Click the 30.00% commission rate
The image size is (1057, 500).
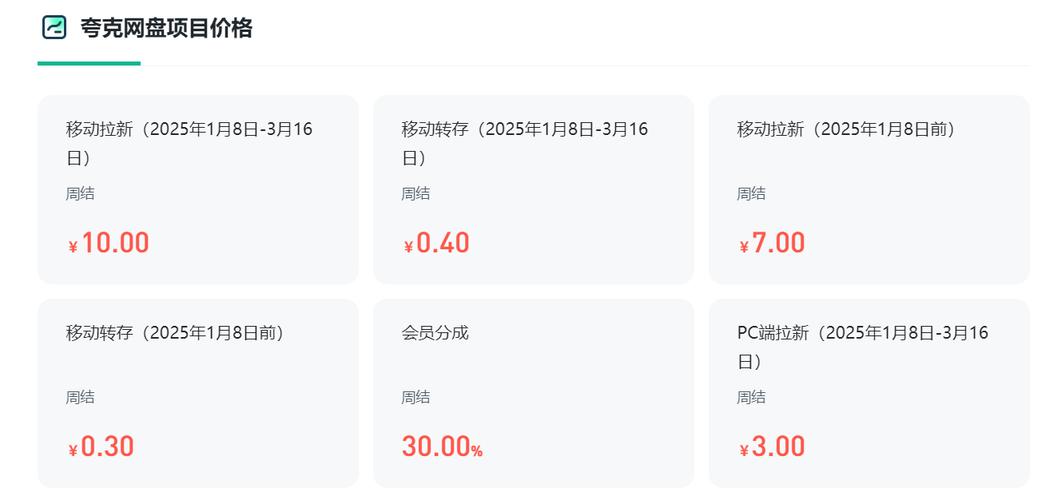click(442, 447)
